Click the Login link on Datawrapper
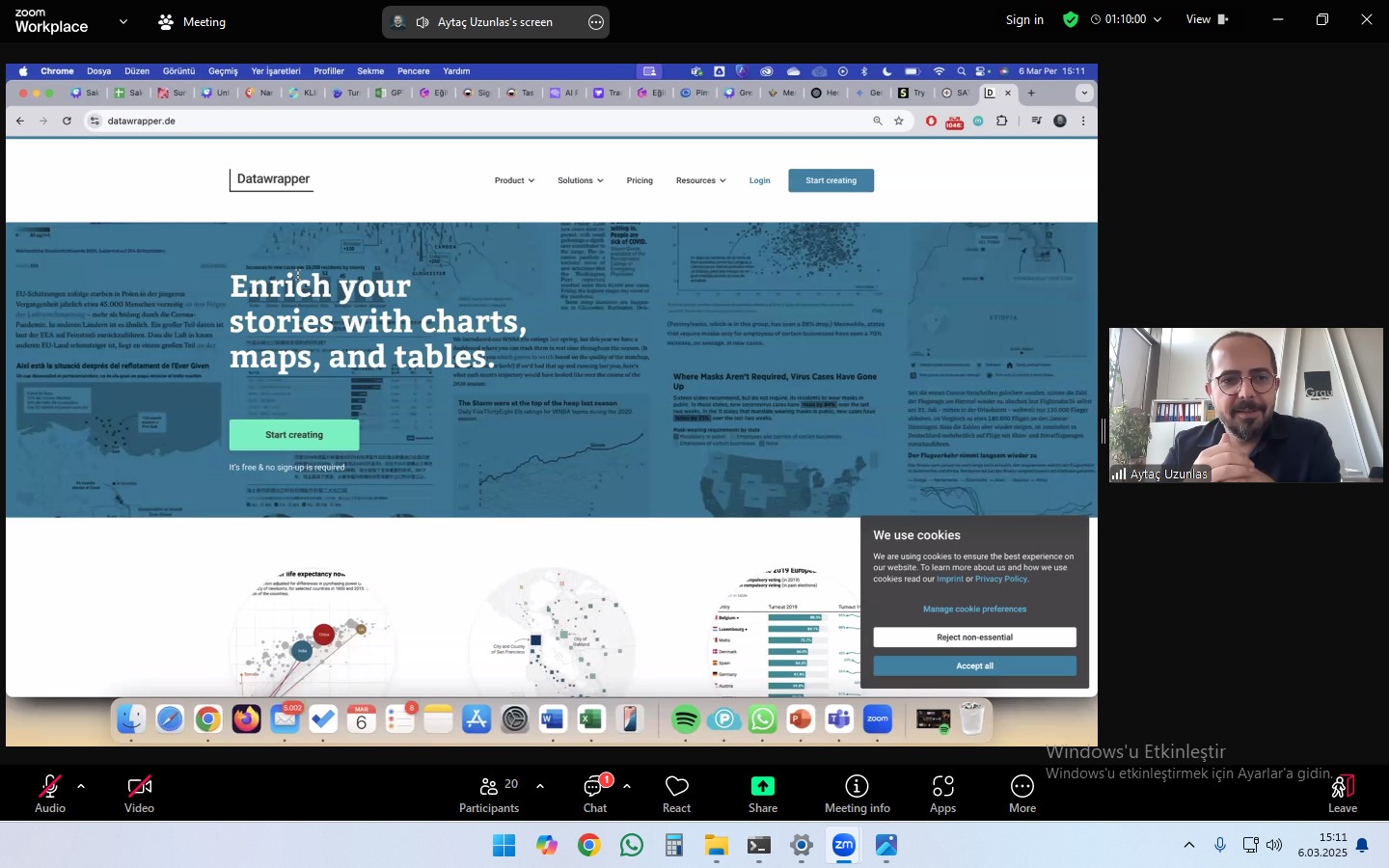Viewport: 1389px width, 868px height. (x=760, y=180)
